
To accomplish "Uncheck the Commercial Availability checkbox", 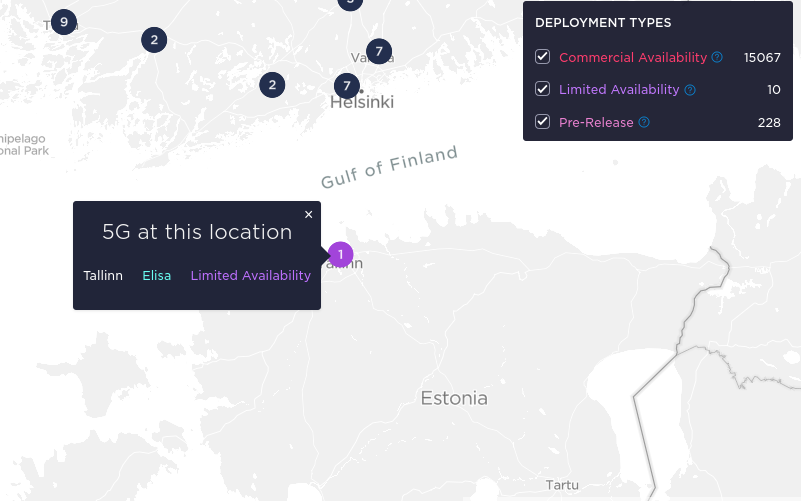I will [x=543, y=57].
